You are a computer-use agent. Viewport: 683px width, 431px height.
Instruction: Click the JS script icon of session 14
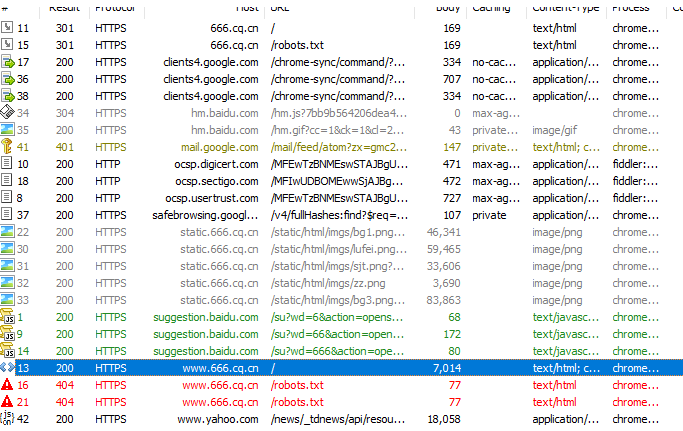coord(7,350)
